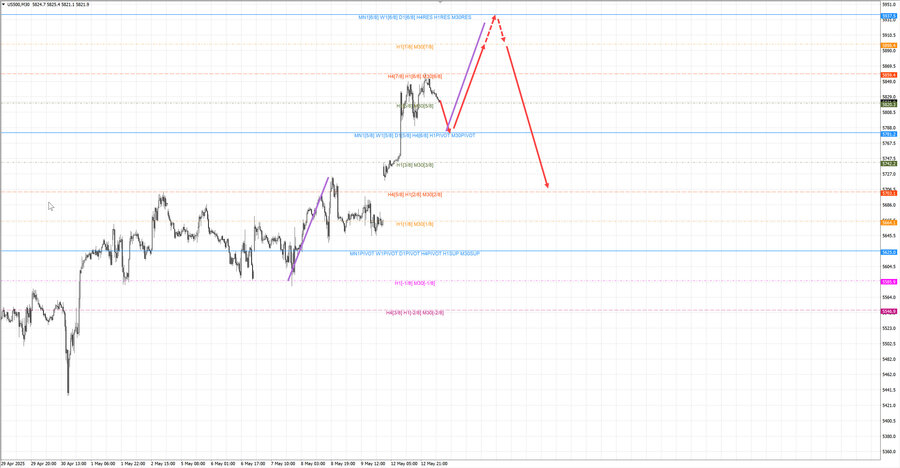The width and height of the screenshot is (900, 468).
Task: Select the magenta H1[-1/8] M30[-1/8] label
Action: [x=414, y=283]
